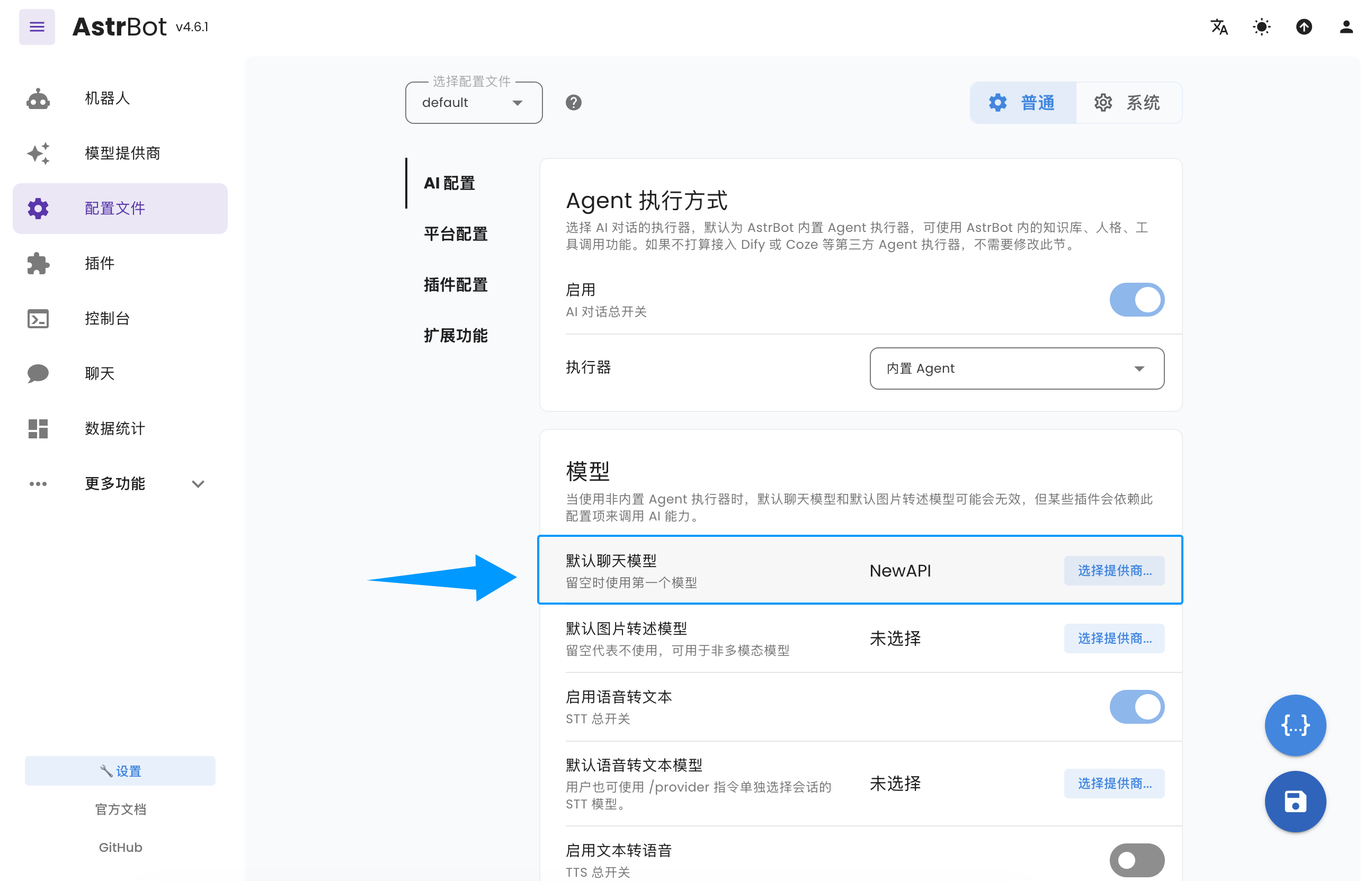Open the language translation icon
The height and width of the screenshot is (881, 1372).
[x=1218, y=27]
